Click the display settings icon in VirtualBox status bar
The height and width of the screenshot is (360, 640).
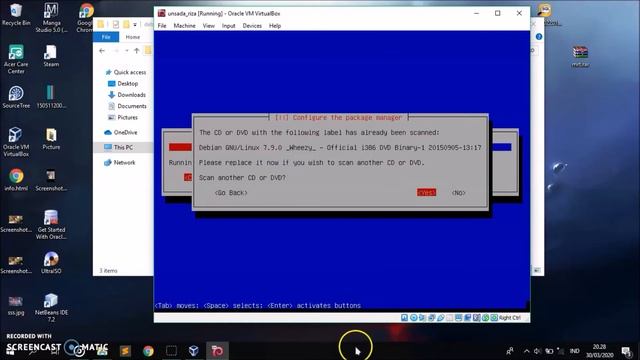(x=458, y=318)
